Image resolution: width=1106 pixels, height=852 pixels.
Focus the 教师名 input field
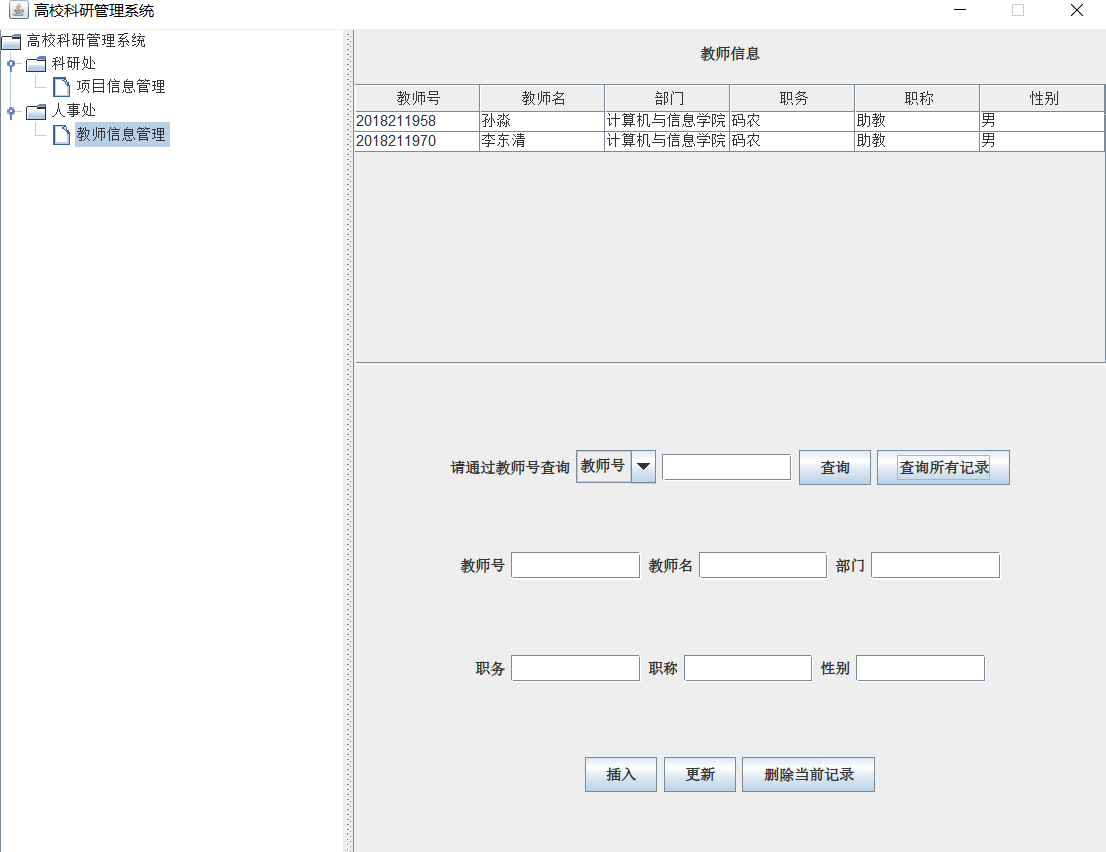(x=763, y=565)
